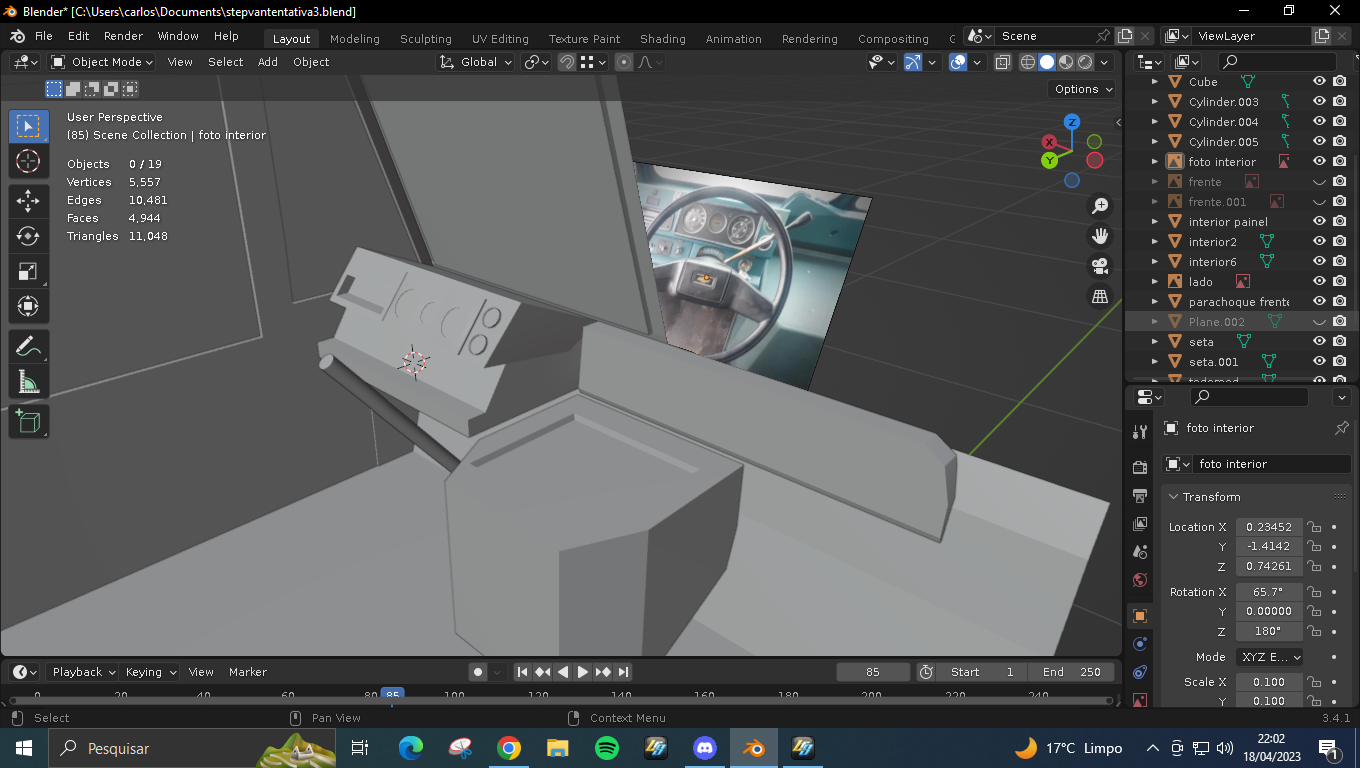Click the frame 85 playhead marker
This screenshot has width=1360, height=768.
pyautogui.click(x=393, y=694)
